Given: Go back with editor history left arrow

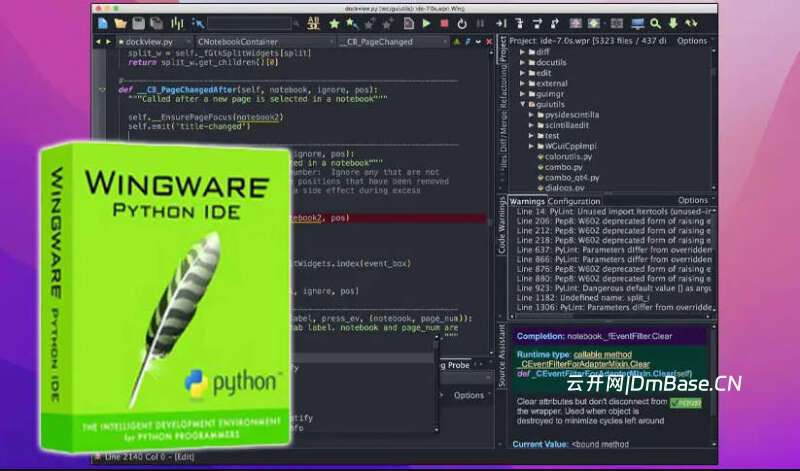Looking at the screenshot, I should pos(98,42).
